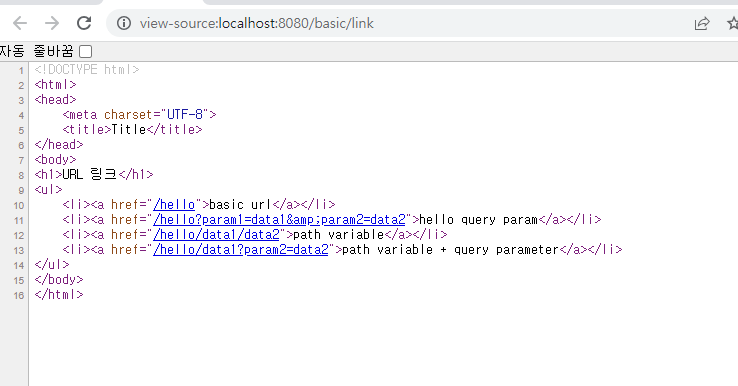The width and height of the screenshot is (738, 386).
Task: Click the 'hello query param' text
Action: pyautogui.click(x=478, y=220)
